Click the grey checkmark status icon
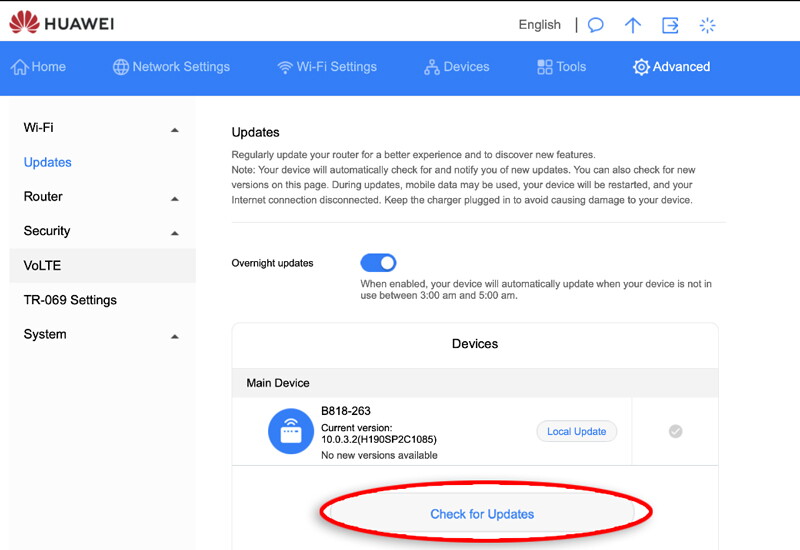The height and width of the screenshot is (550, 800). [x=676, y=431]
